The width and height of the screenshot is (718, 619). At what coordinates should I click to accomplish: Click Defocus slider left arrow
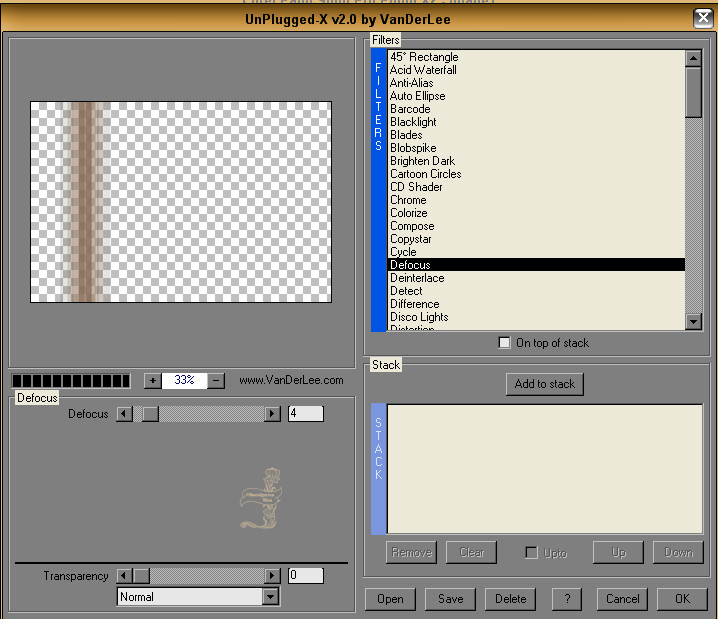(x=124, y=414)
